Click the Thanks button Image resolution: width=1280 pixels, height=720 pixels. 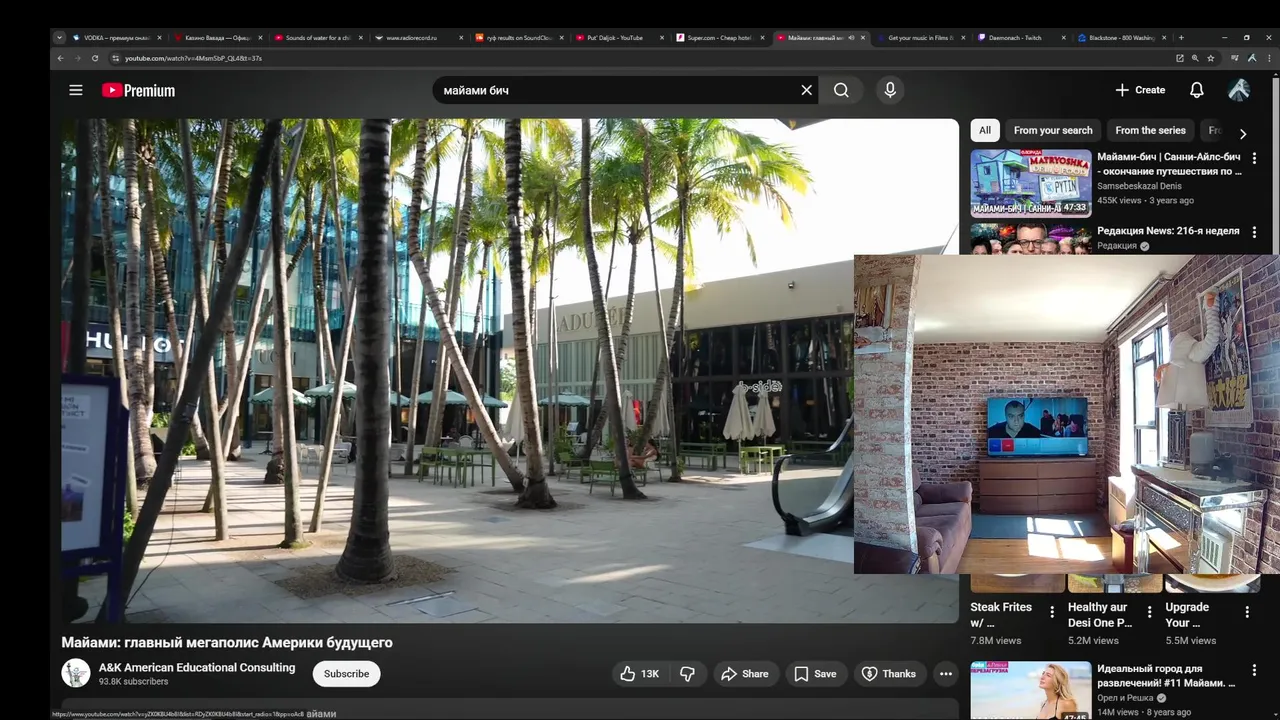coord(889,674)
